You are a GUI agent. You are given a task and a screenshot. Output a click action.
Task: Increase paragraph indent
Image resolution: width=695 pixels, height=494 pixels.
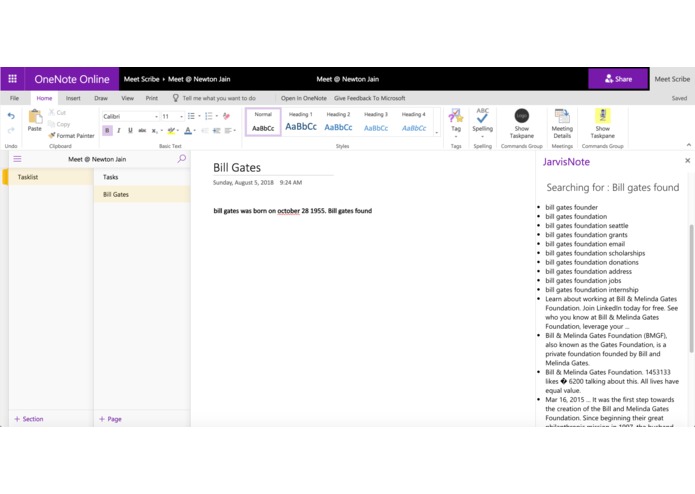click(x=216, y=130)
